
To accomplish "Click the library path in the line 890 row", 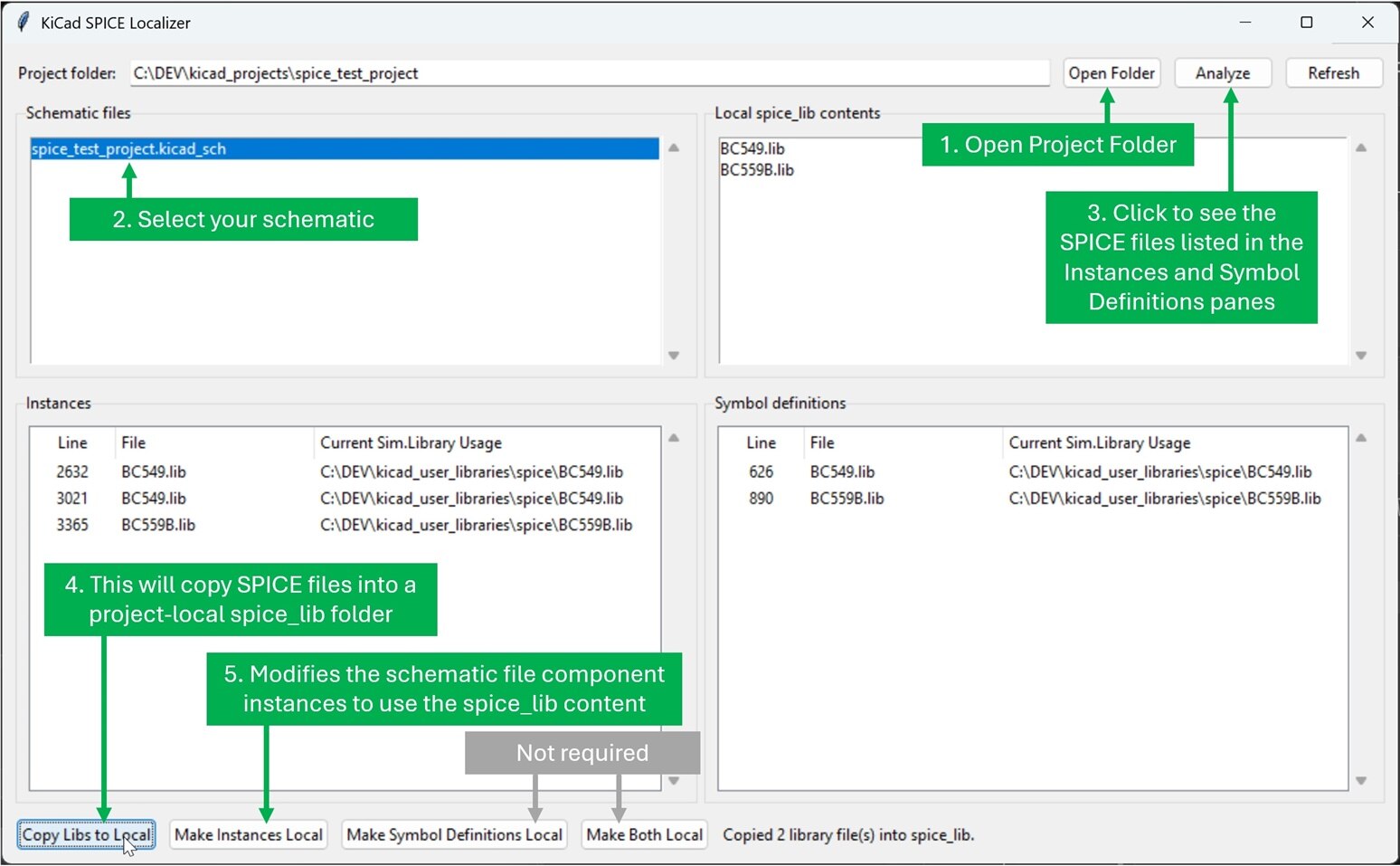I will [1165, 498].
